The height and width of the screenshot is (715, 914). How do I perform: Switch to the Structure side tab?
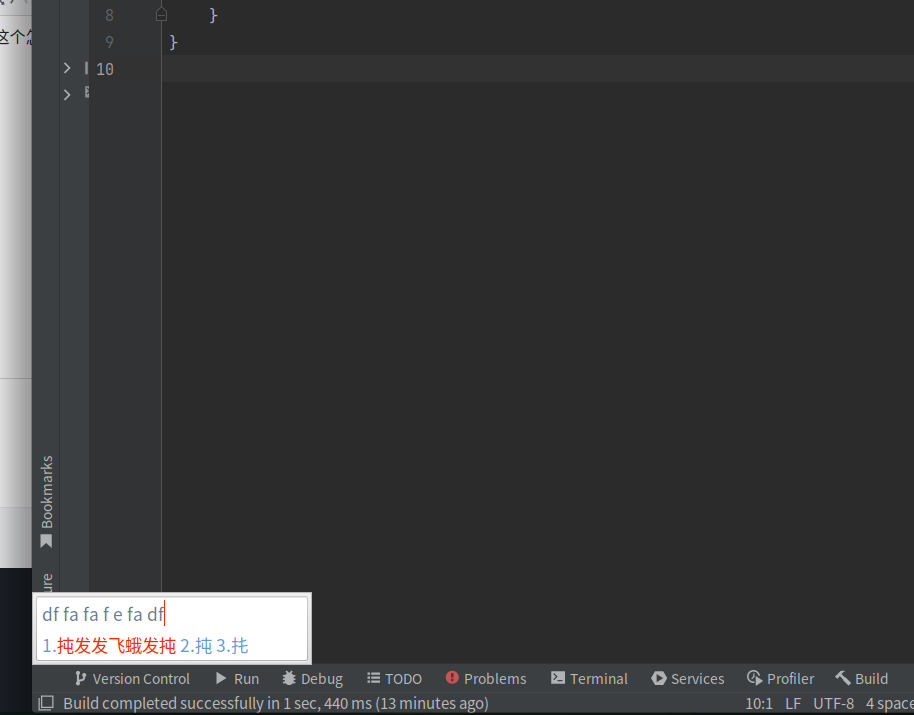pyautogui.click(x=45, y=585)
